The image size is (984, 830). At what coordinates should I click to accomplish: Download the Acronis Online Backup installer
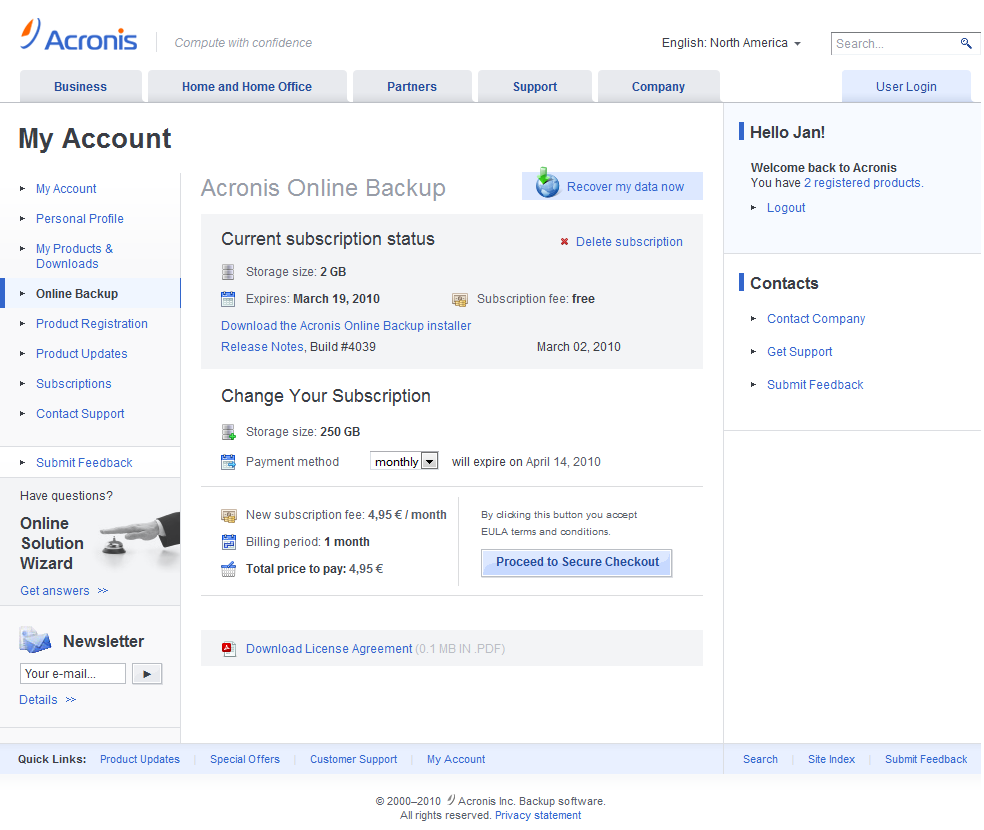[346, 326]
